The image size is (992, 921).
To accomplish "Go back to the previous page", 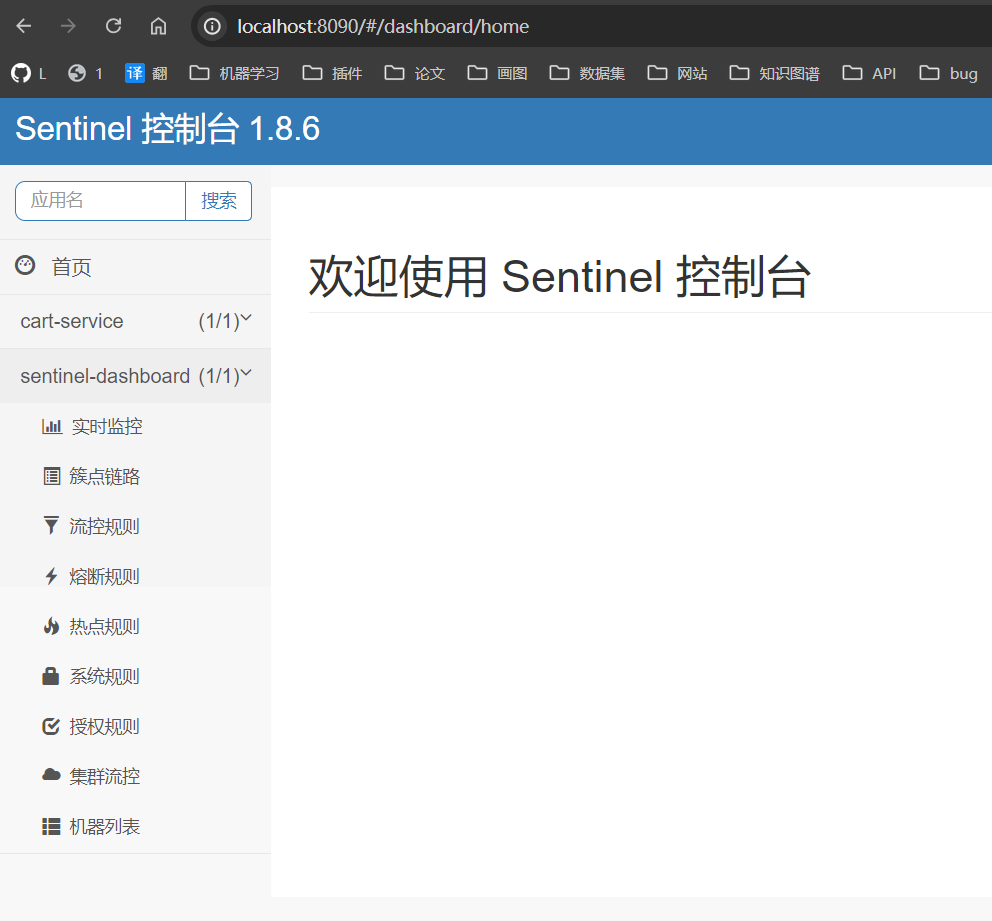I will [x=24, y=26].
